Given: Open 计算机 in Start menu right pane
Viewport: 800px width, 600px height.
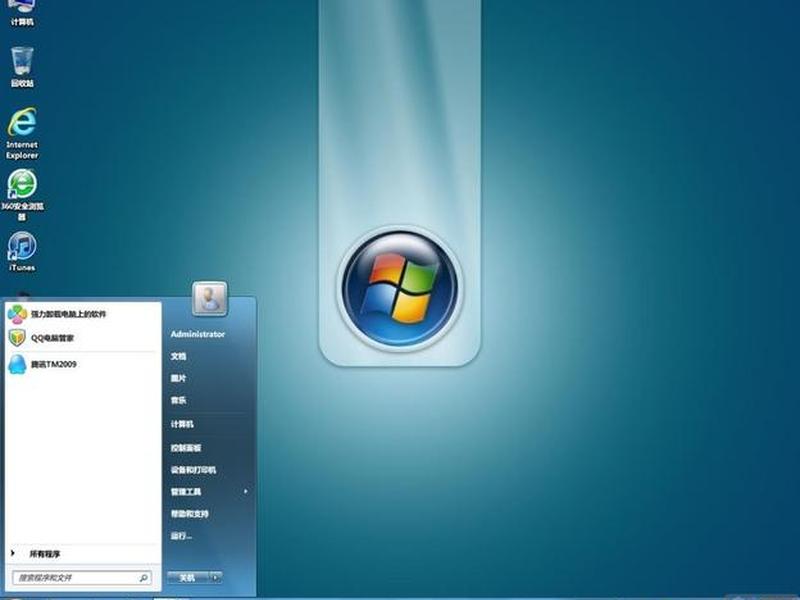Looking at the screenshot, I should 182,424.
